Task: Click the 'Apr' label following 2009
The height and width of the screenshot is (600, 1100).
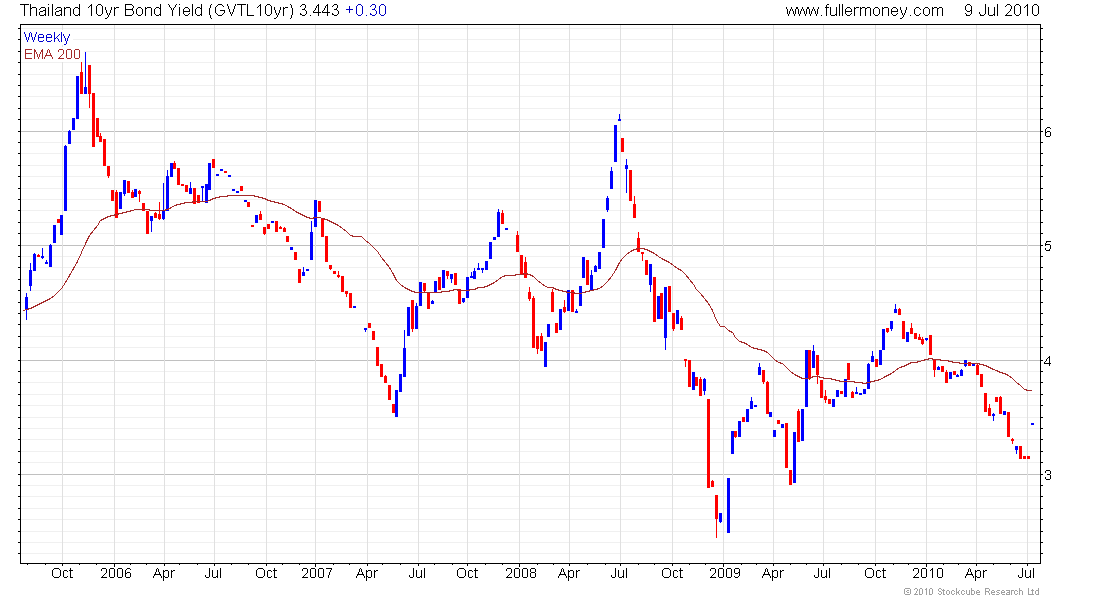Action: click(772, 573)
